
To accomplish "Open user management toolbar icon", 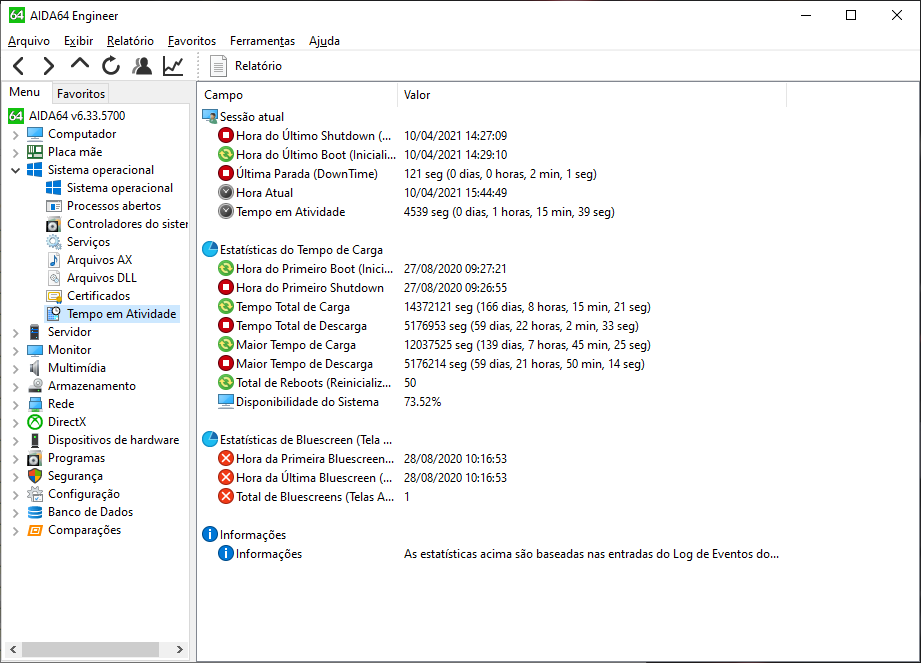I will point(142,66).
